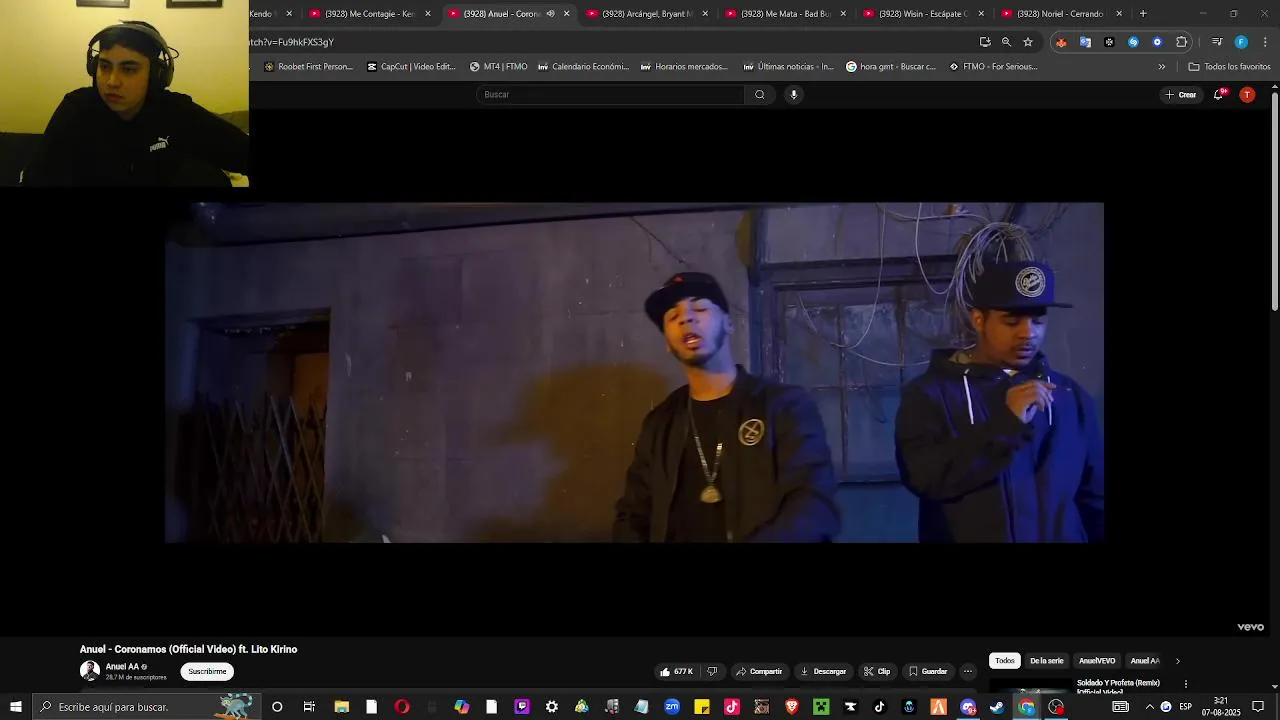Click the Google Translate extension icon
The image size is (1280, 720).
1085,42
